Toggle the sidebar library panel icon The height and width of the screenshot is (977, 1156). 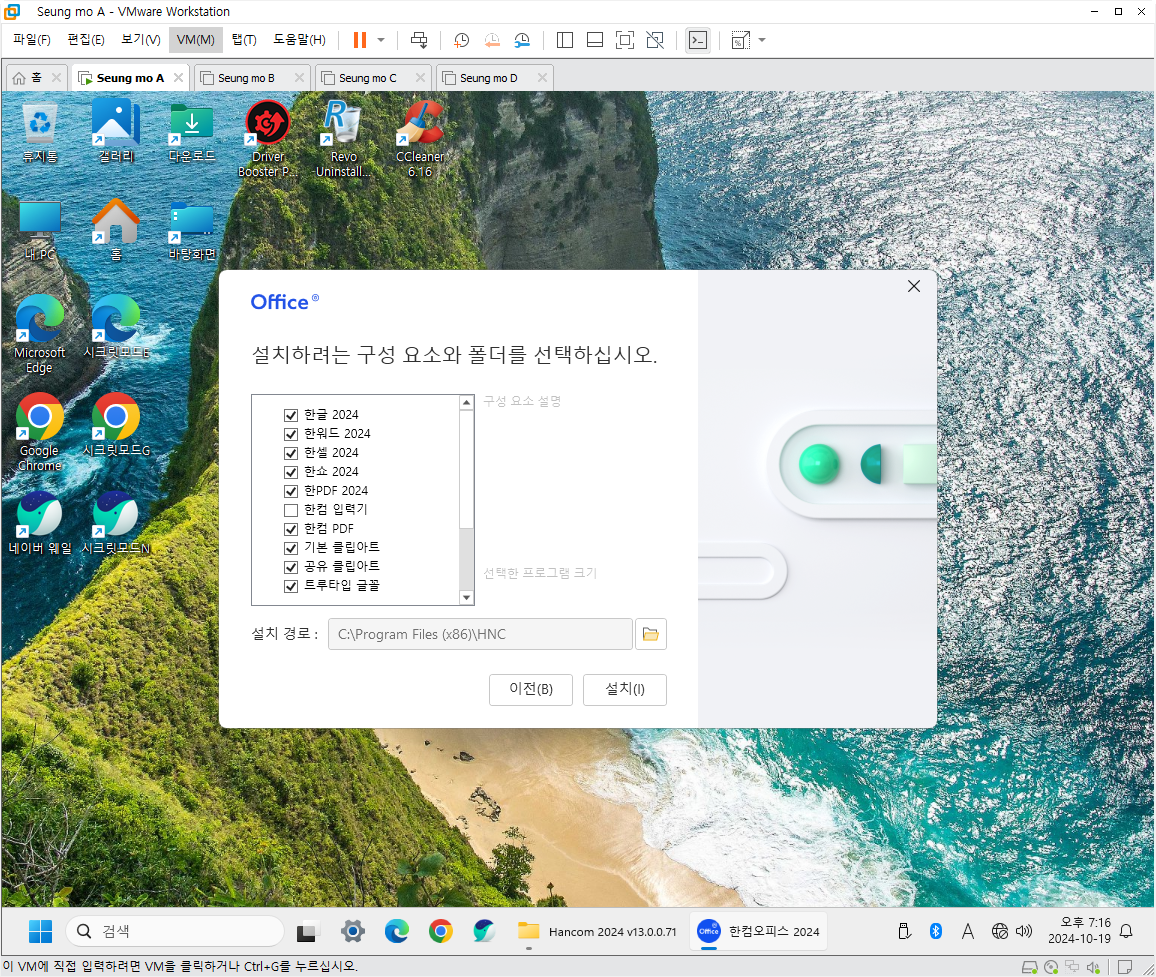565,40
